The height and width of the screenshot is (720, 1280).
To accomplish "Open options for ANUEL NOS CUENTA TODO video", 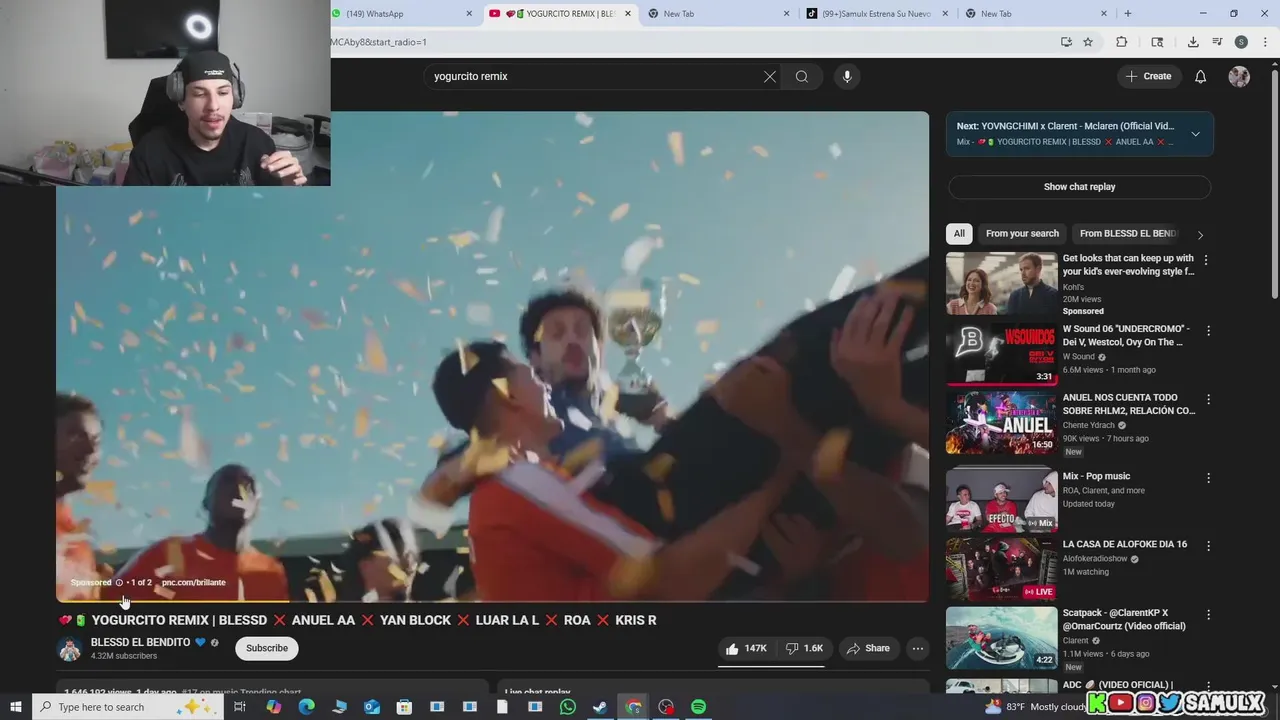I will click(1208, 399).
